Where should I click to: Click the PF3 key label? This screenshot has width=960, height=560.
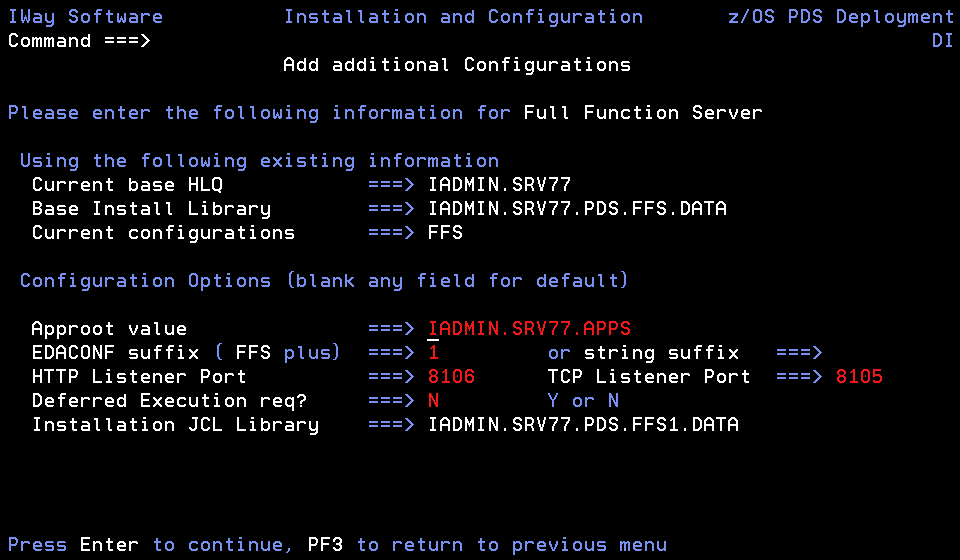click(325, 545)
